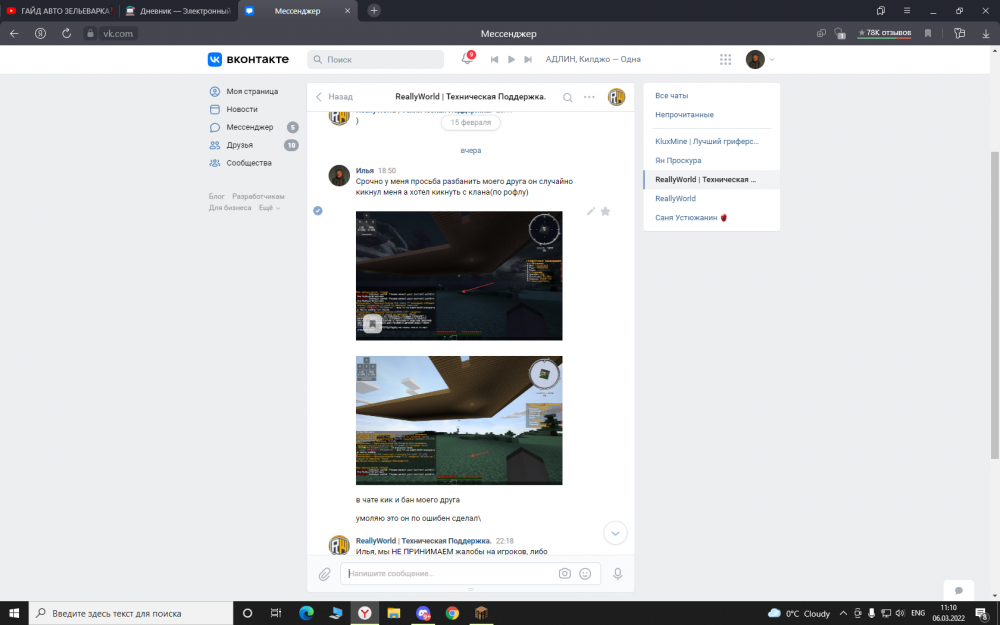Click the ВКонтакте logo
Viewport: 1000px width, 625px height.
[x=248, y=59]
